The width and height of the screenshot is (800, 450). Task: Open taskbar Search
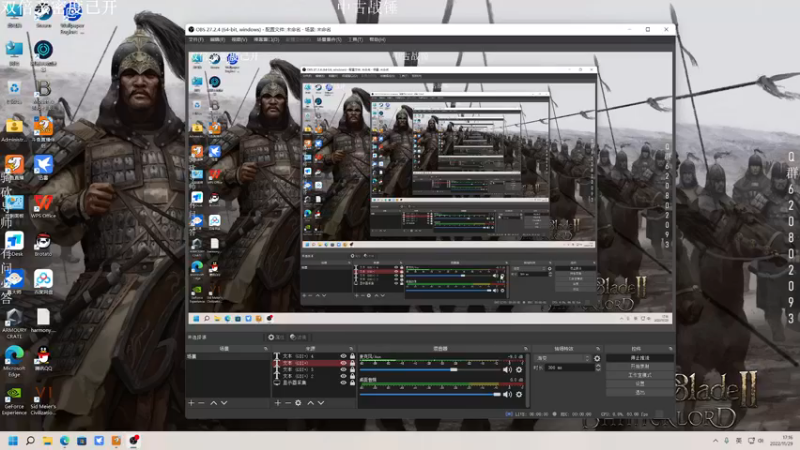30,440
